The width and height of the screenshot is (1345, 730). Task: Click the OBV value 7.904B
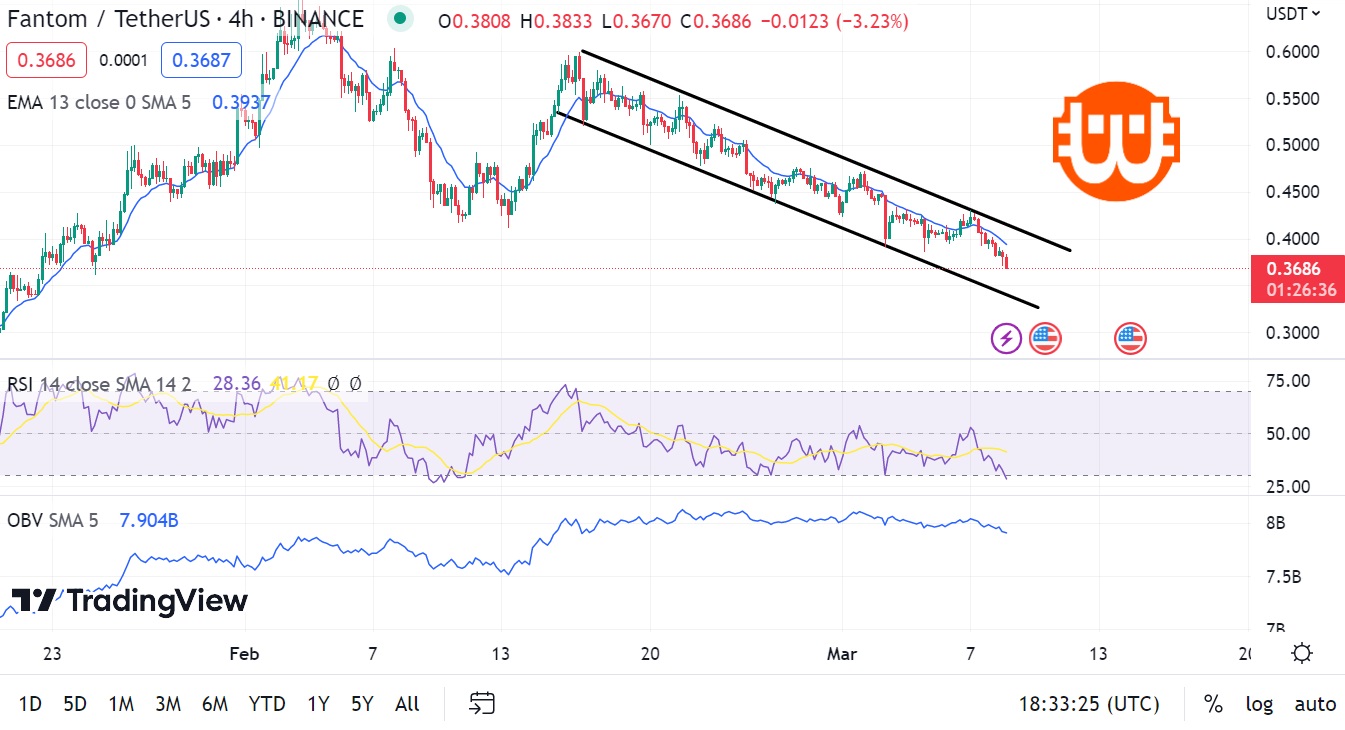[x=149, y=520]
